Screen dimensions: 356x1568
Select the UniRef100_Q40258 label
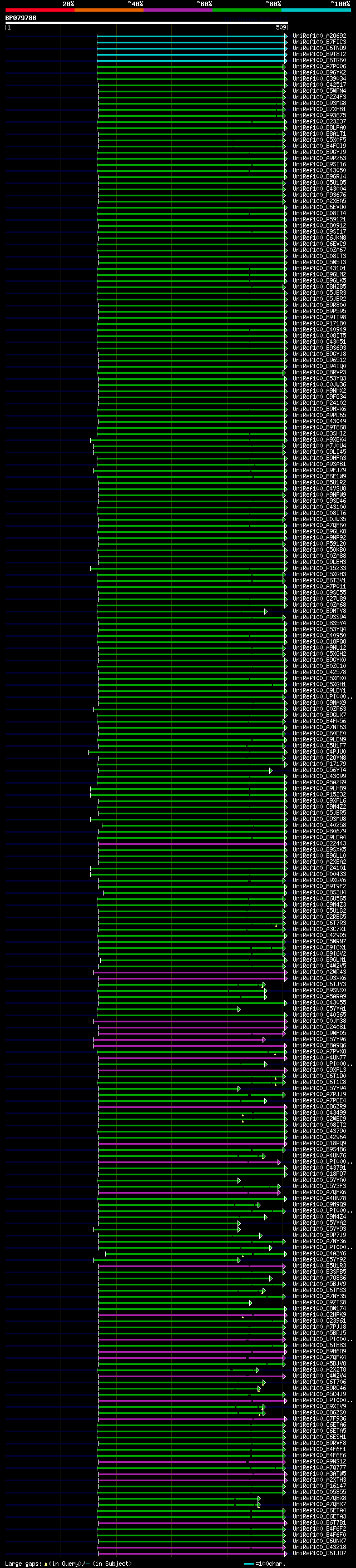[319, 825]
